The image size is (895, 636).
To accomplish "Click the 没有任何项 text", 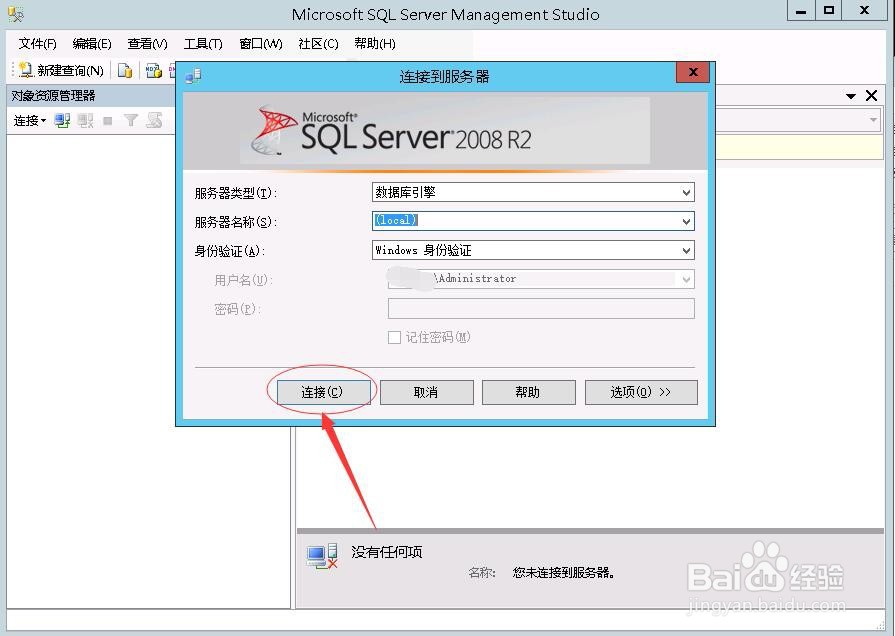I will 386,552.
